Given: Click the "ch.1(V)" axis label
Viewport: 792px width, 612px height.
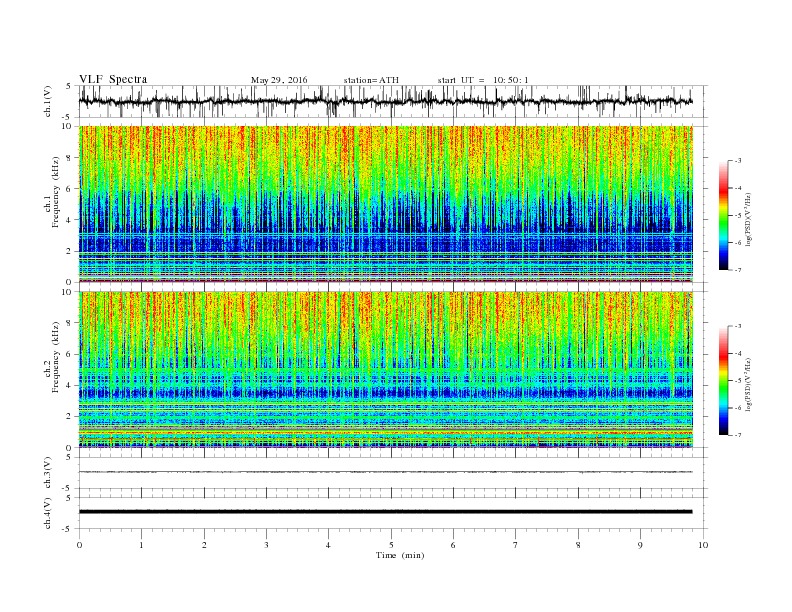Looking at the screenshot, I should pyautogui.click(x=48, y=102).
